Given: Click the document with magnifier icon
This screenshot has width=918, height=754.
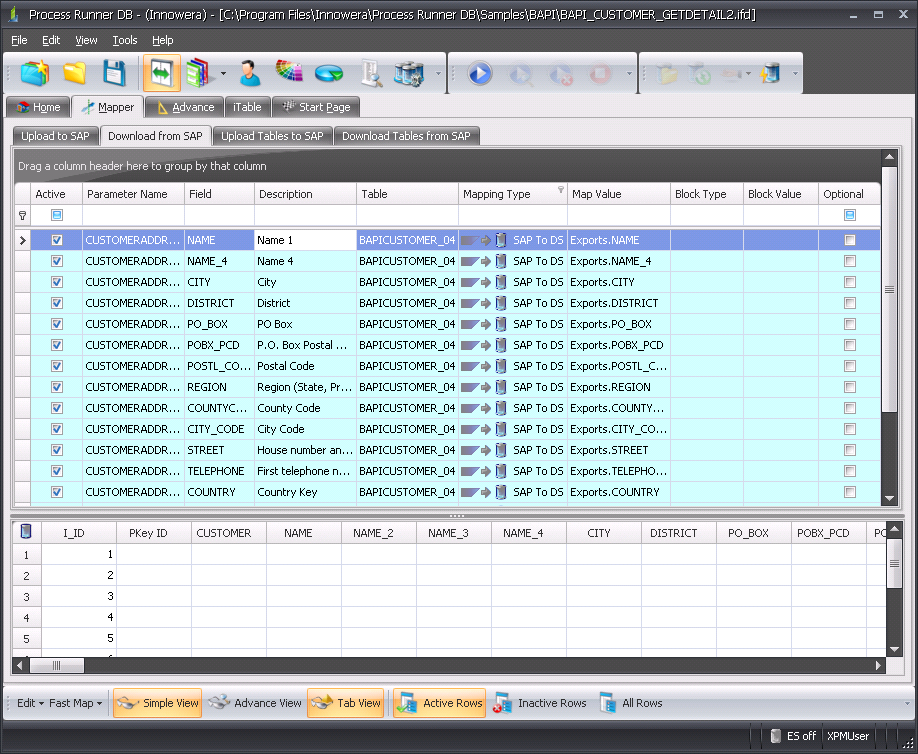Looking at the screenshot, I should pyautogui.click(x=371, y=73).
